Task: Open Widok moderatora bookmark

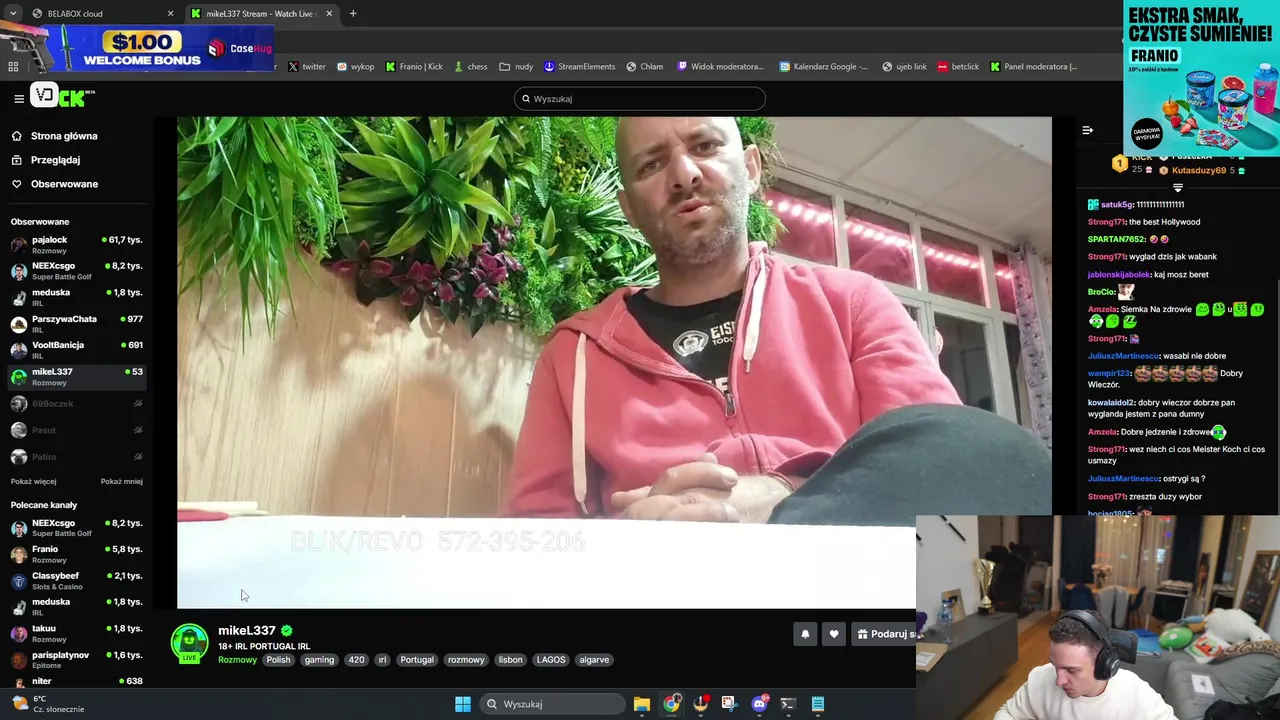Action: point(720,67)
